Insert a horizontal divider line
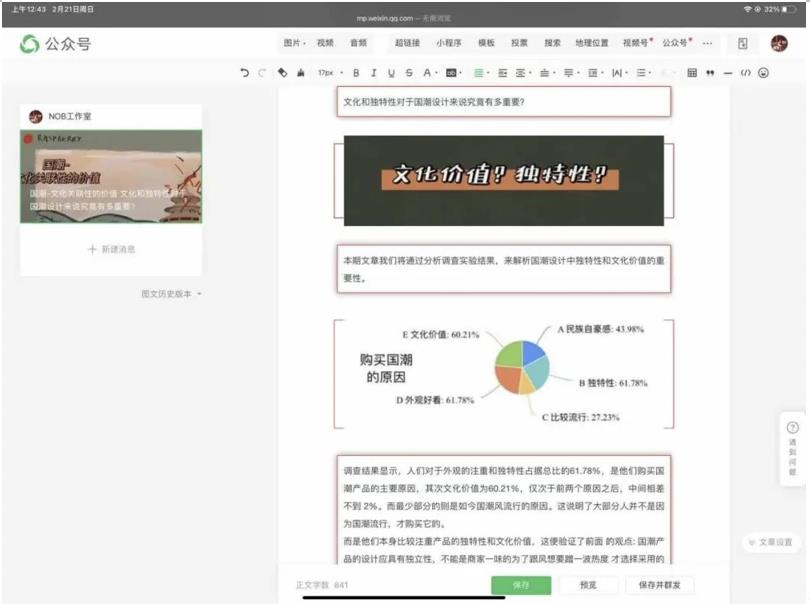The width and height of the screenshot is (810, 604). tap(728, 73)
